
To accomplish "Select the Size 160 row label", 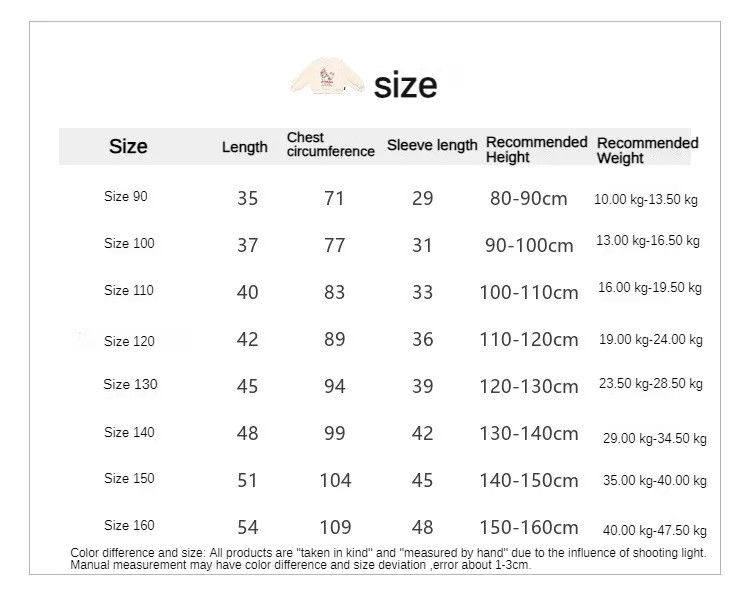I will click(x=129, y=525).
